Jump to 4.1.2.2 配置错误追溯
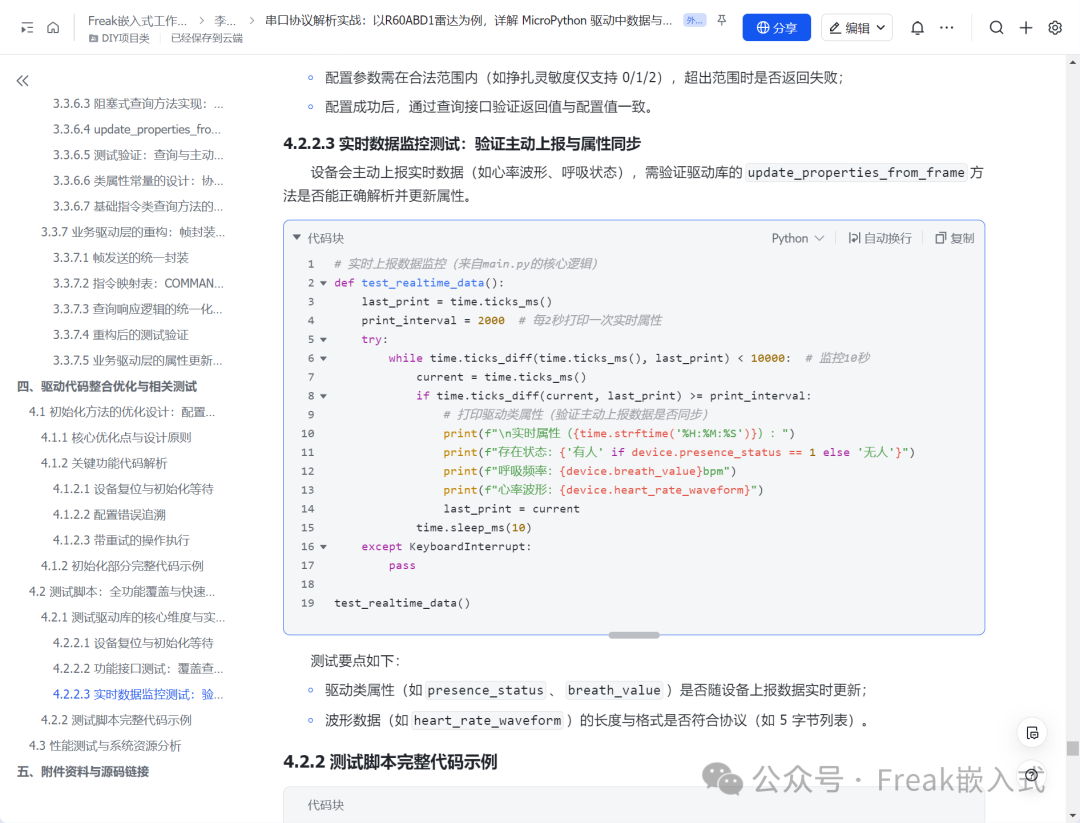The width and height of the screenshot is (1080, 823). click(x=109, y=515)
